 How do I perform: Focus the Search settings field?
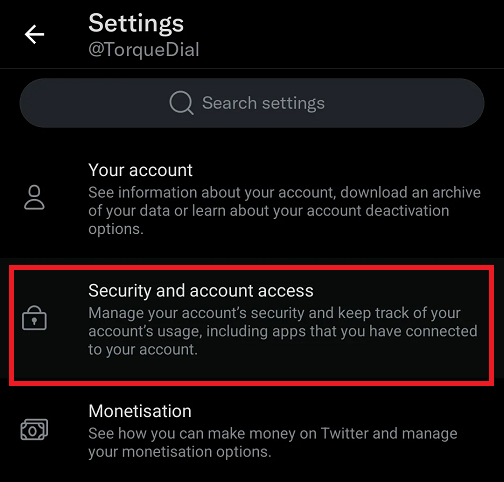[x=252, y=103]
